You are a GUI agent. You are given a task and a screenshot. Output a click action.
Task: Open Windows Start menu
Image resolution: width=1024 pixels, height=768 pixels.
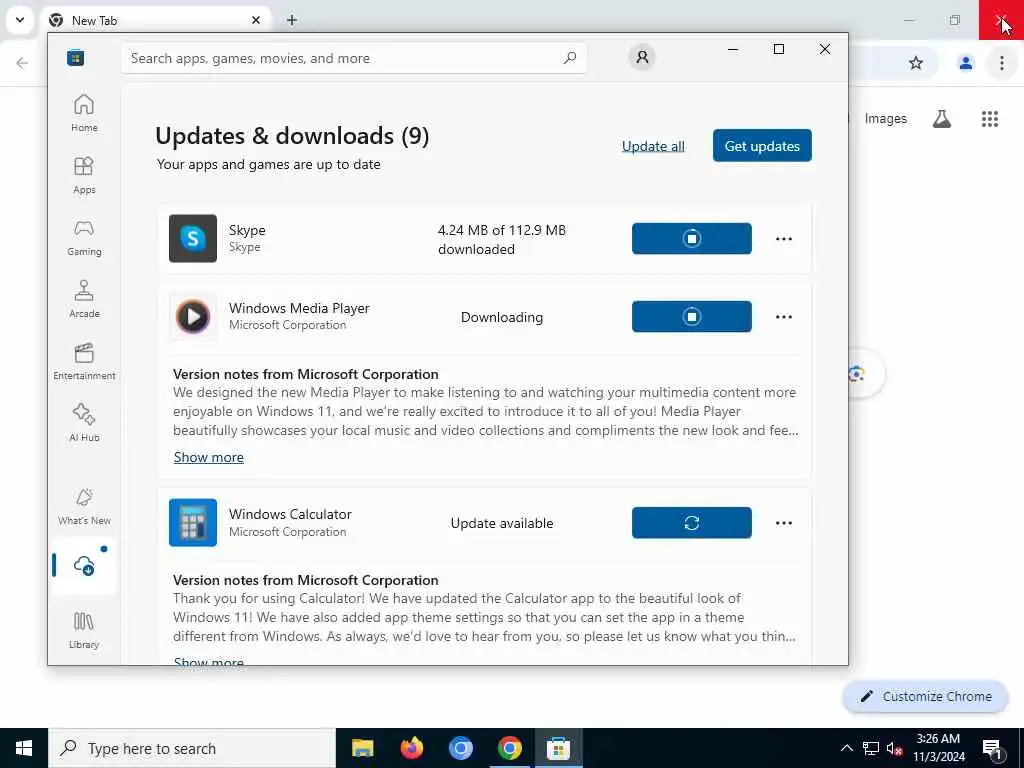24,748
